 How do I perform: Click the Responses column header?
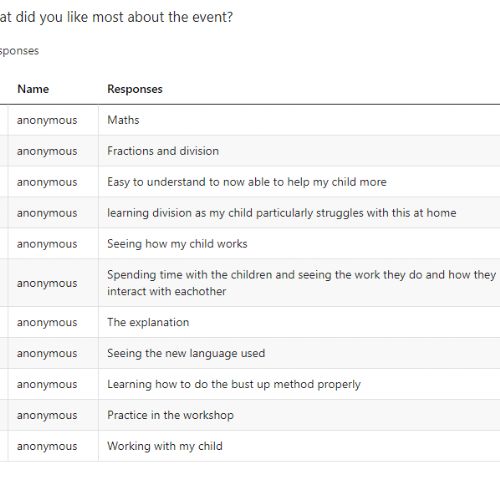[x=135, y=89]
